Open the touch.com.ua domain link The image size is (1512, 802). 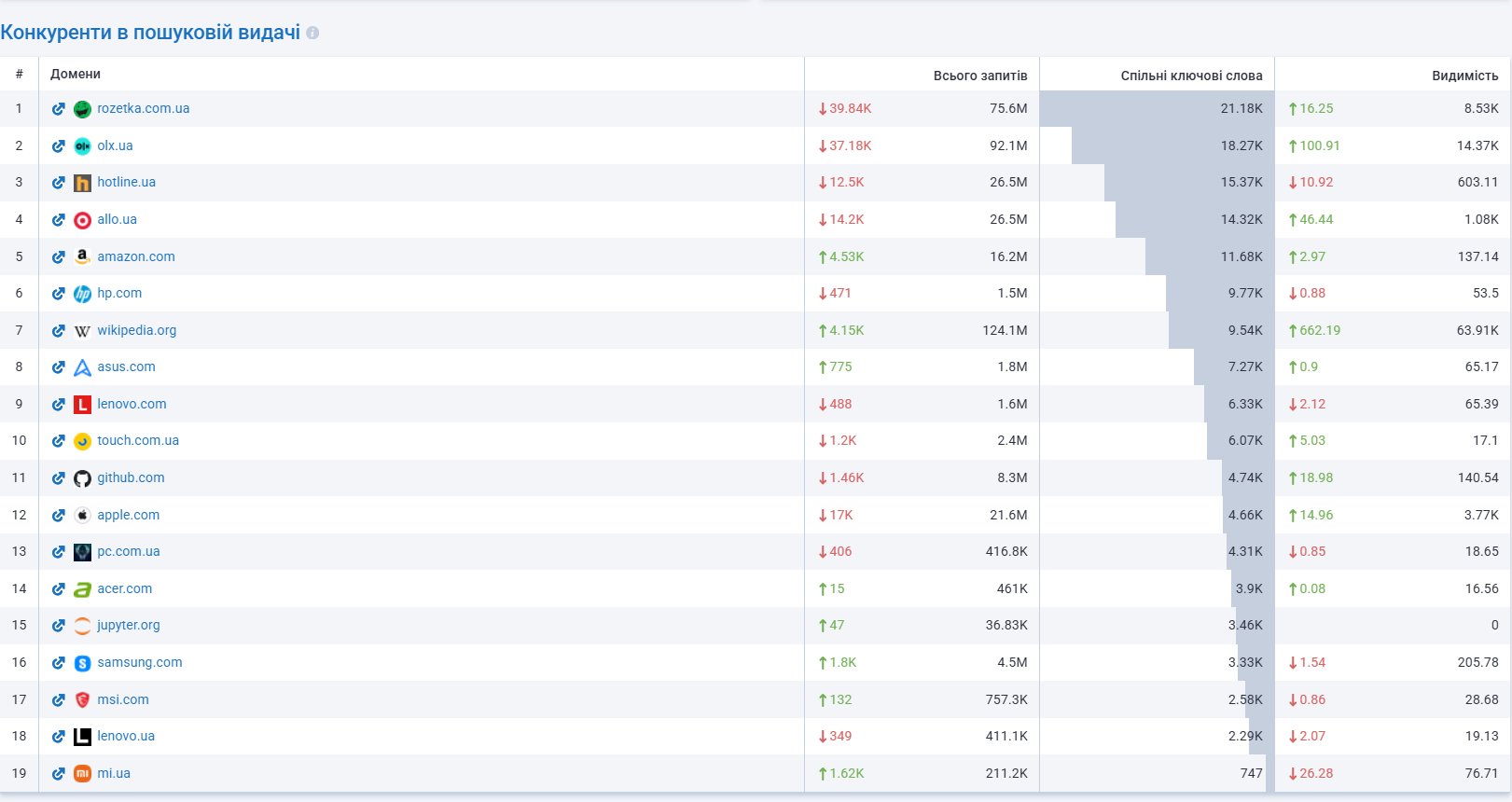(138, 440)
